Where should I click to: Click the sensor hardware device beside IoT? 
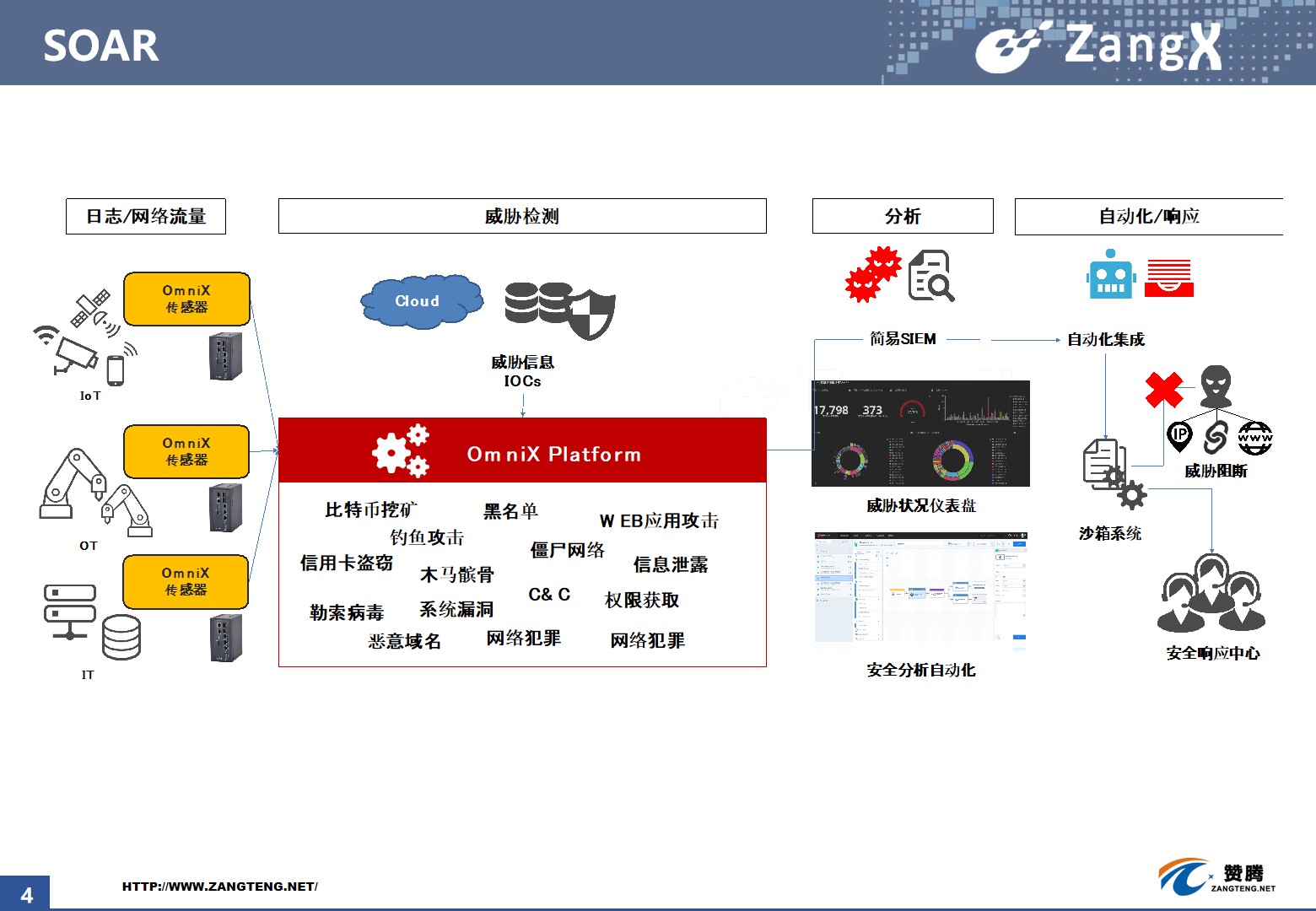[x=225, y=357]
